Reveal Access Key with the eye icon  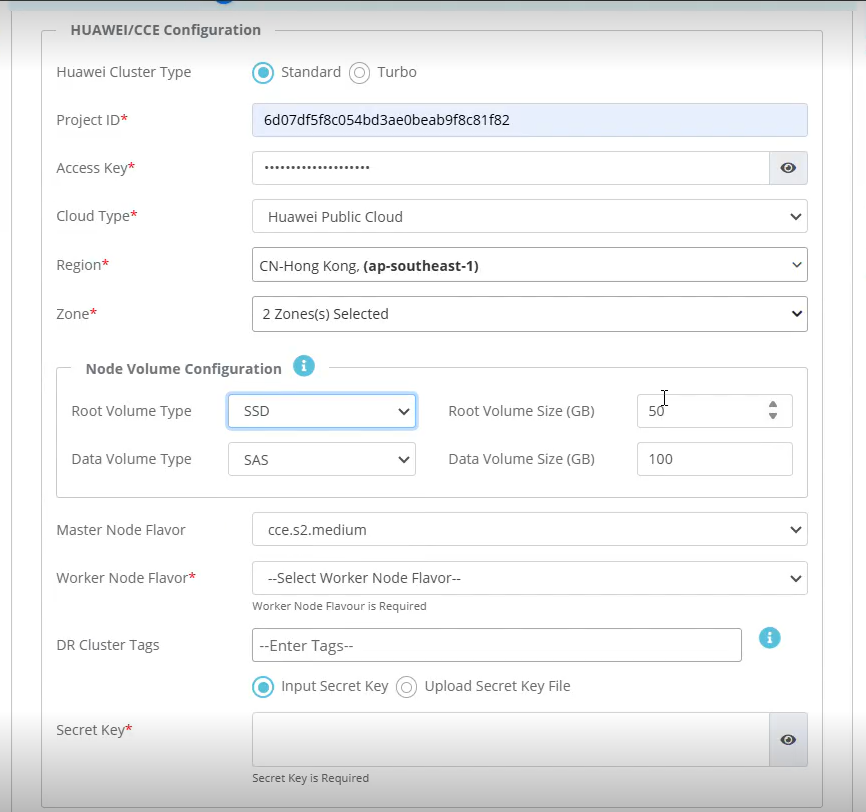click(x=788, y=168)
